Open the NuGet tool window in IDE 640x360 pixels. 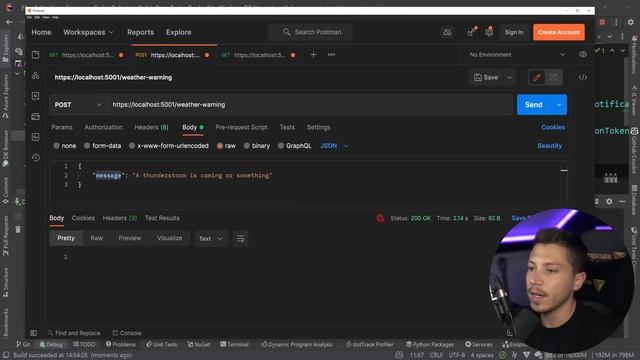(199, 344)
